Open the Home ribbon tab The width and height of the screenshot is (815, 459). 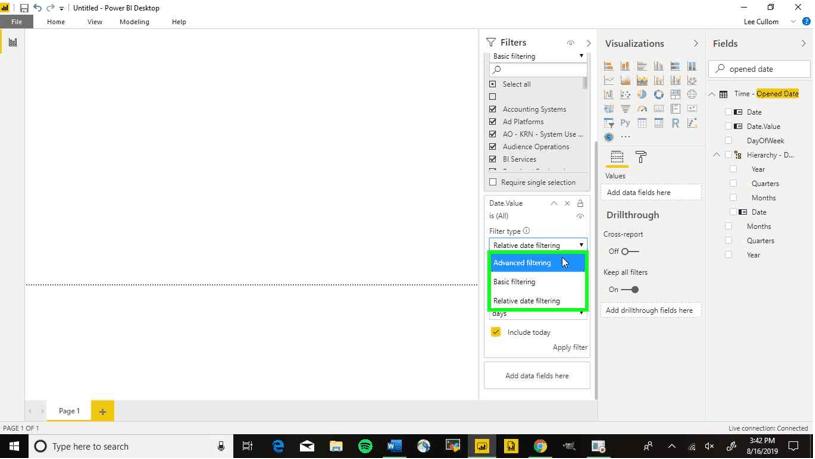56,22
